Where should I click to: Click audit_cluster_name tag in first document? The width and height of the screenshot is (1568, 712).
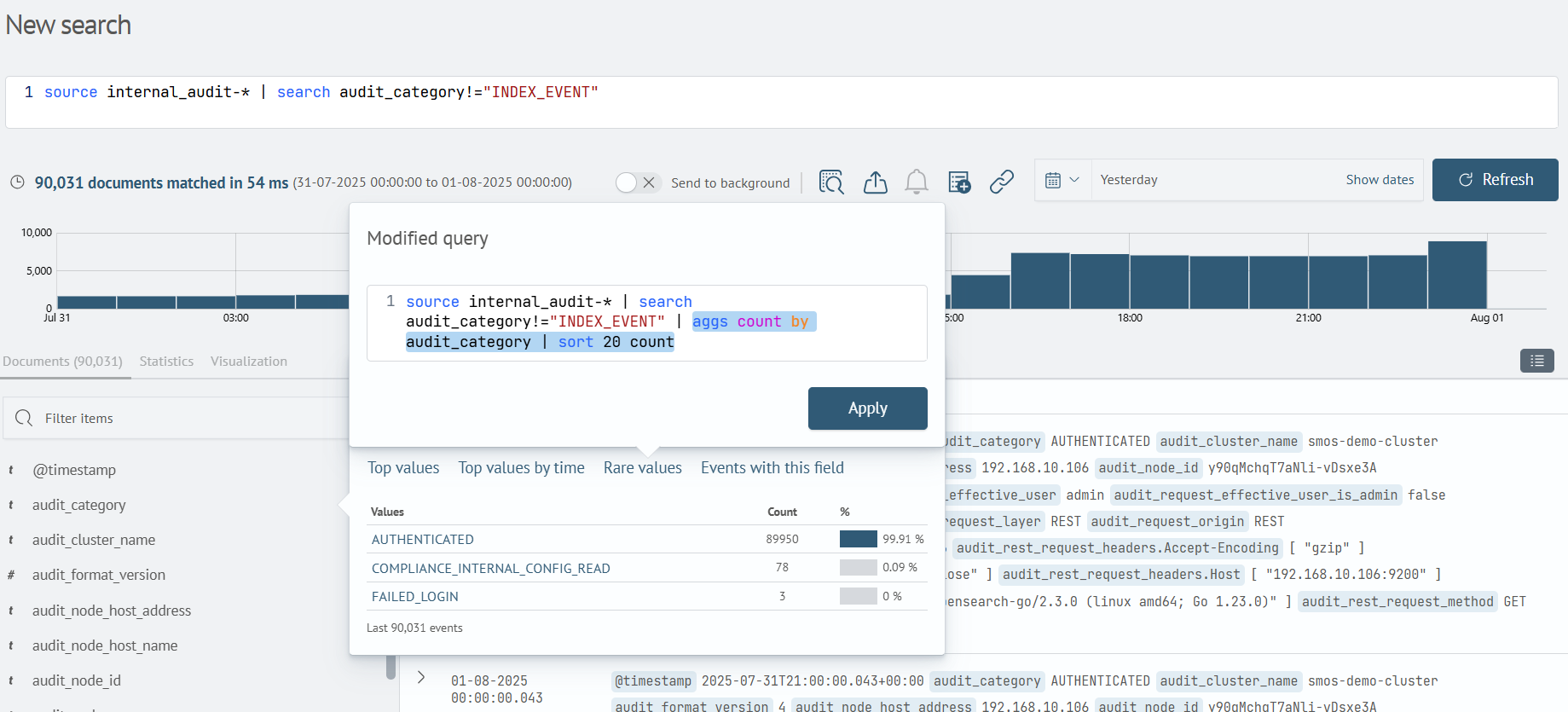1229,441
